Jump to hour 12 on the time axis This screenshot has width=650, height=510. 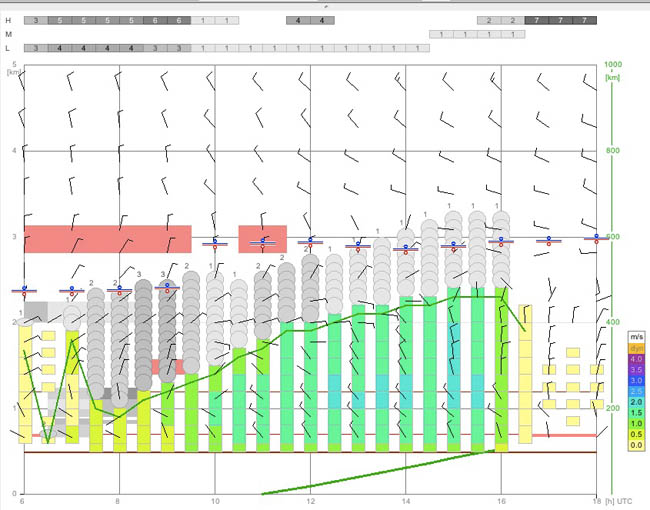click(x=311, y=501)
